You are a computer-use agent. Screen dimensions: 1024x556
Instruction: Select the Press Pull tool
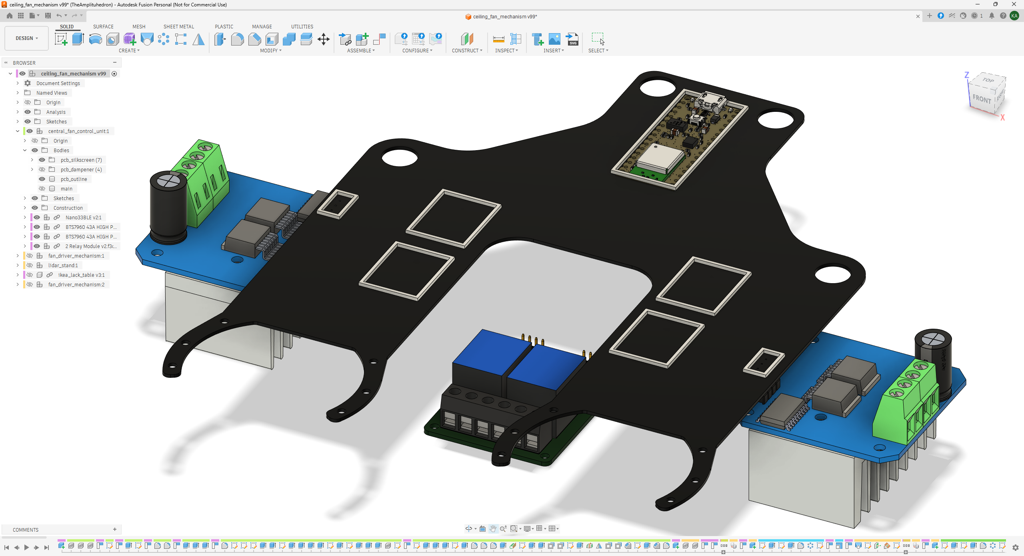(x=220, y=39)
